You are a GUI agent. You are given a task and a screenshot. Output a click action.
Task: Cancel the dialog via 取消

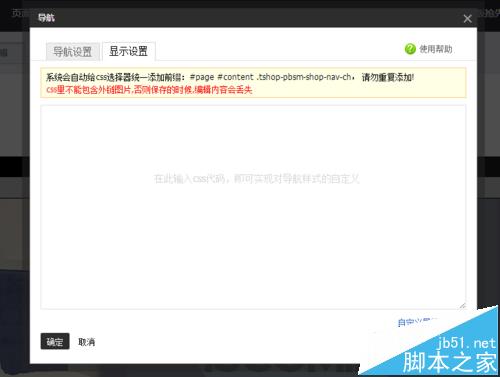click(87, 342)
